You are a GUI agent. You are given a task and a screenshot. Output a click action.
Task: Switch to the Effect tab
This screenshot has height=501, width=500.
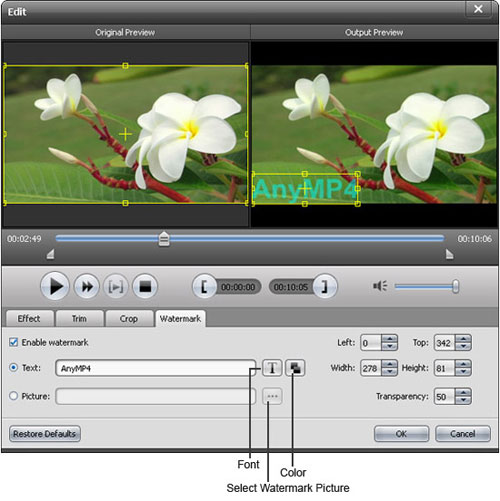(x=30, y=319)
